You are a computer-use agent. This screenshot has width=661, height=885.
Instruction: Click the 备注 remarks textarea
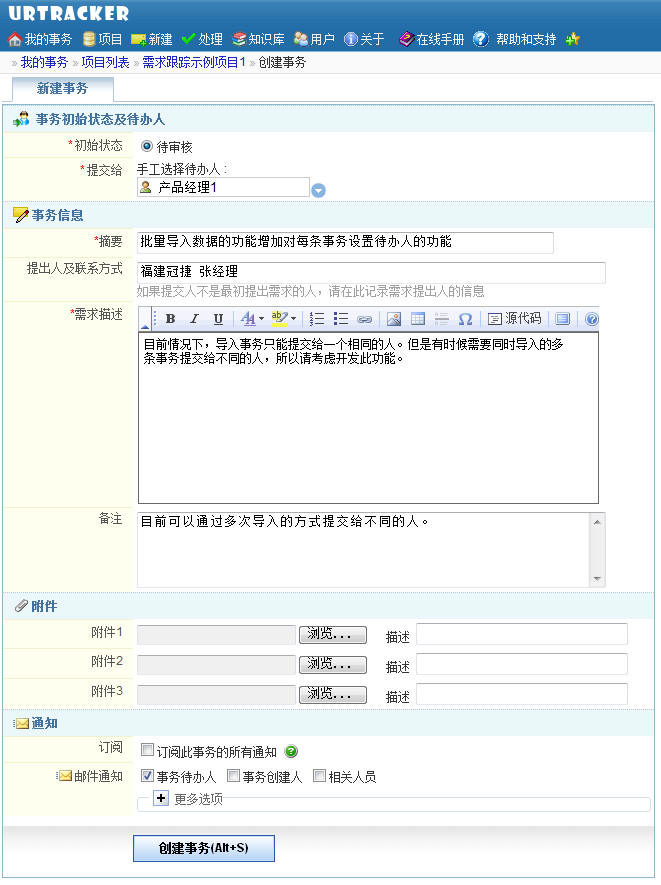point(363,550)
